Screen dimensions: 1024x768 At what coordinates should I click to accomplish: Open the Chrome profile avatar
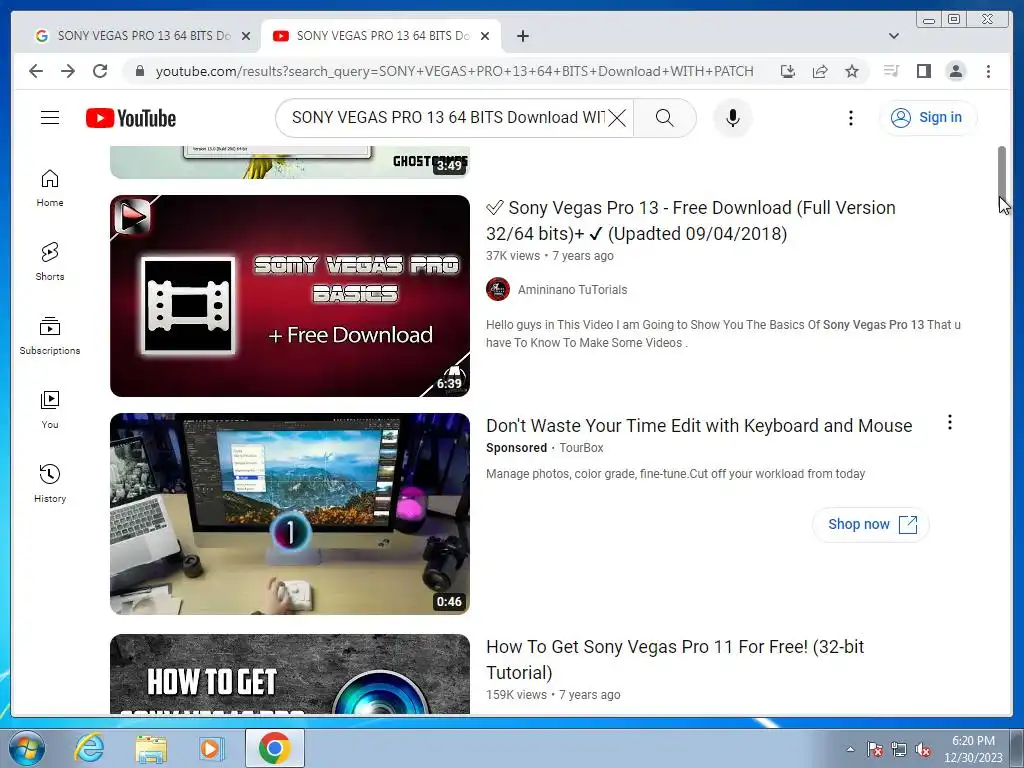(x=955, y=71)
